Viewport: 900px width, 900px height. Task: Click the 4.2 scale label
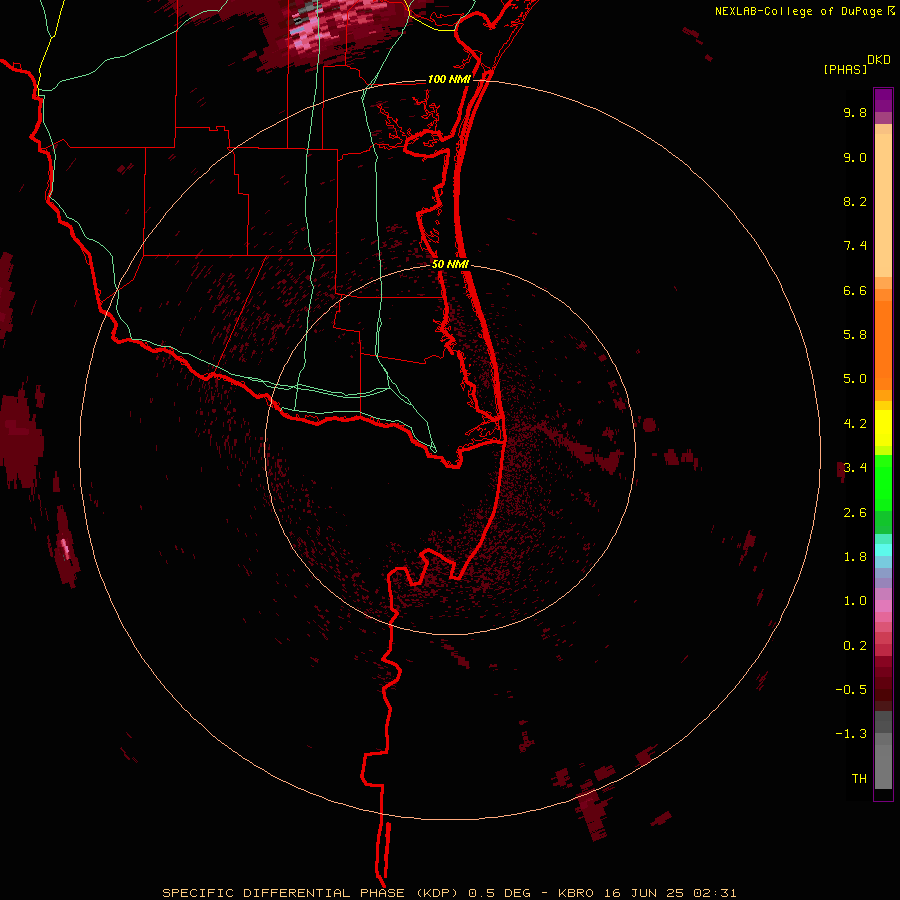click(x=855, y=424)
